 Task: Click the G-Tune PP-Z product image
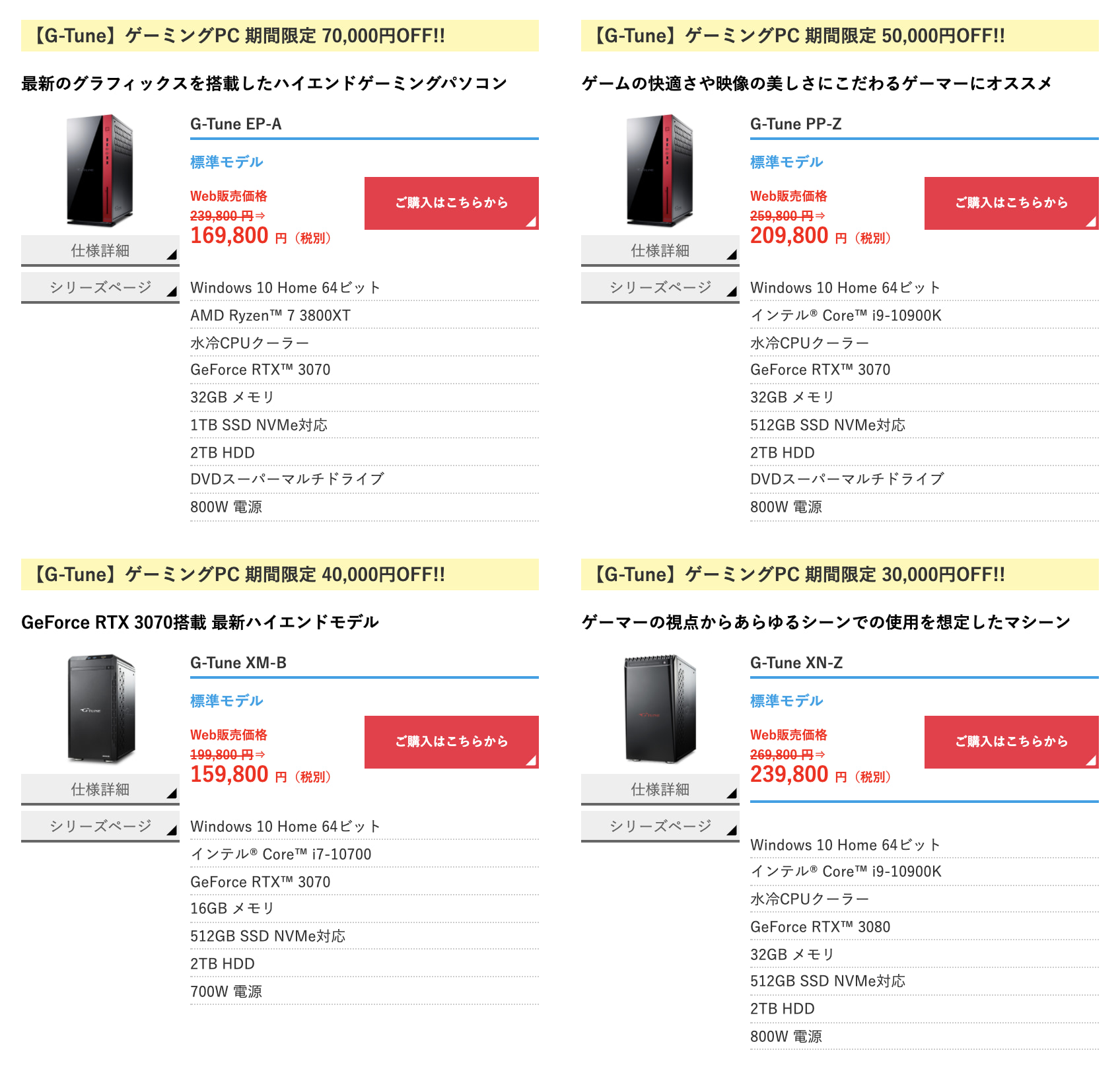[x=660, y=171]
